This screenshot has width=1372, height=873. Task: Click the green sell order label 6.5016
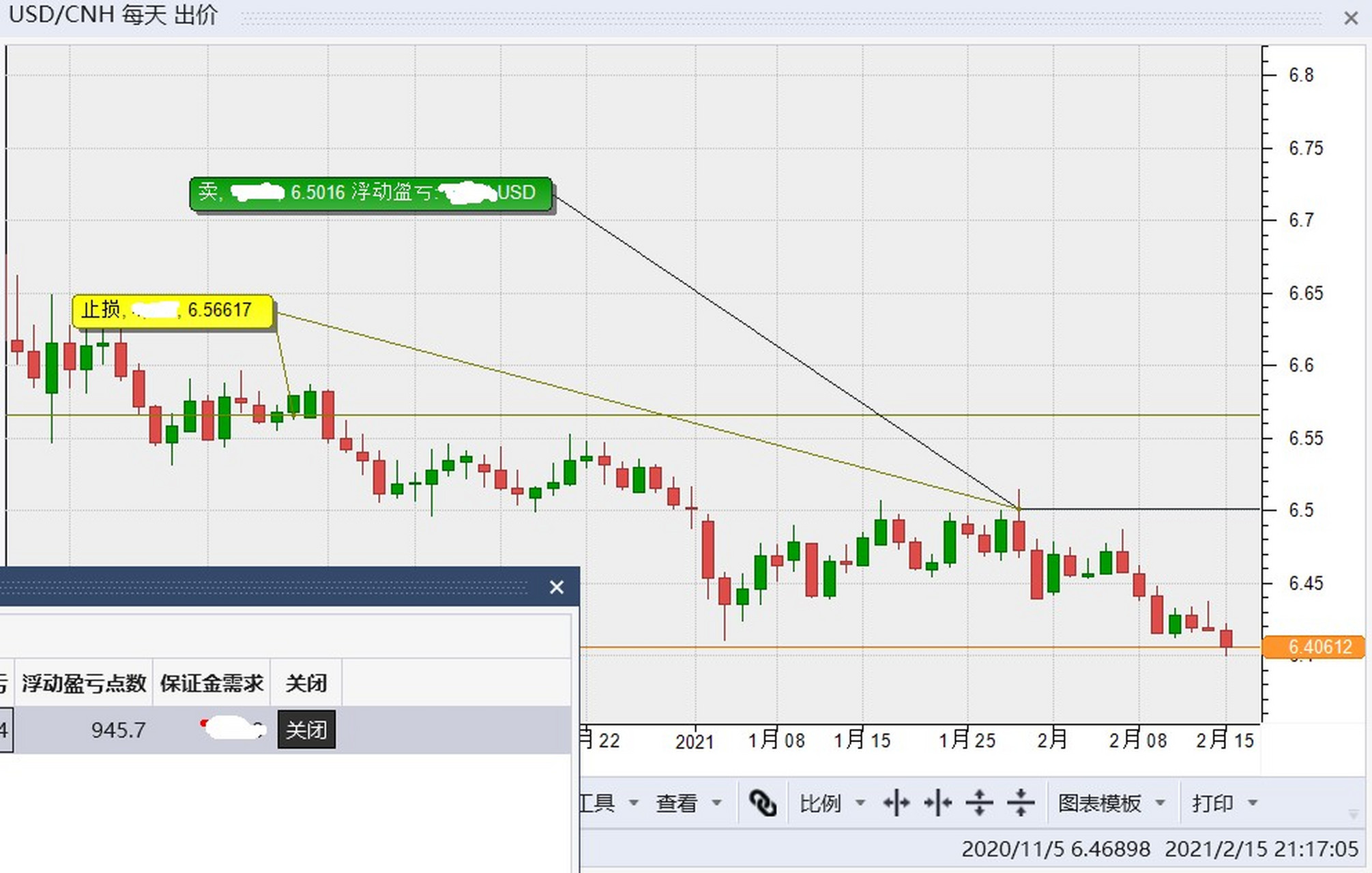coord(370,193)
